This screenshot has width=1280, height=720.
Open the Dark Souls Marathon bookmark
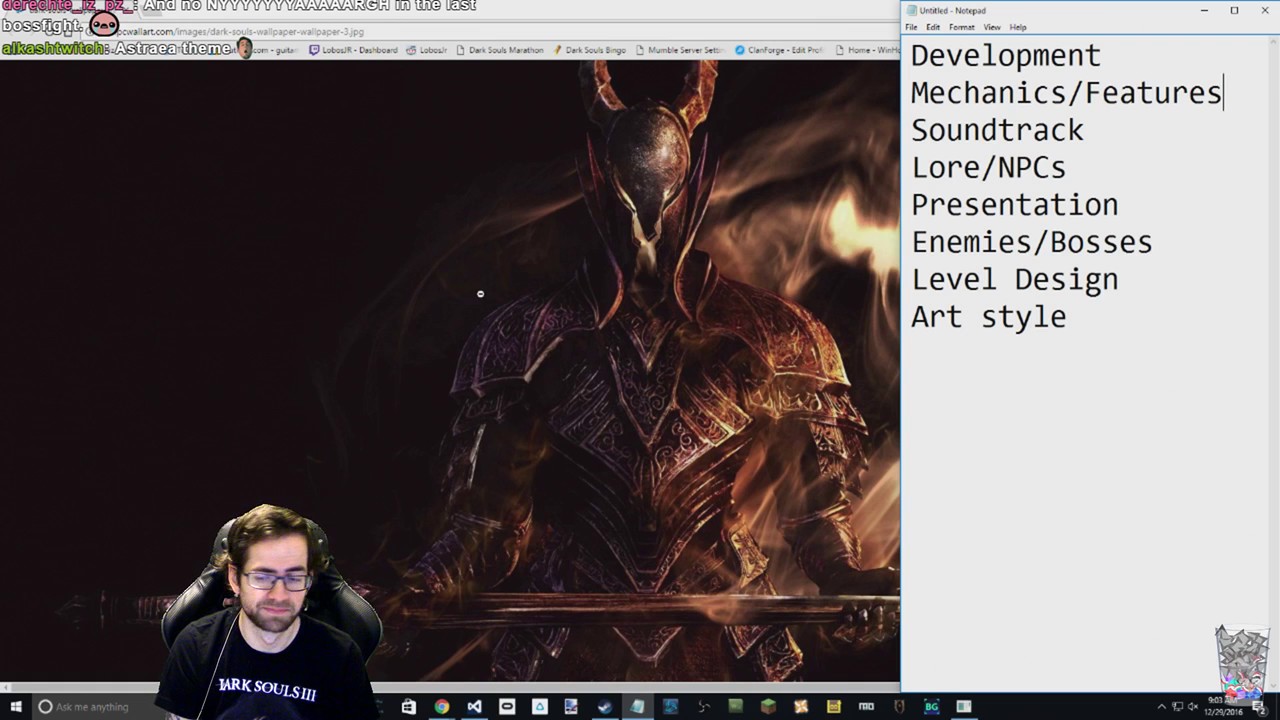coord(499,50)
